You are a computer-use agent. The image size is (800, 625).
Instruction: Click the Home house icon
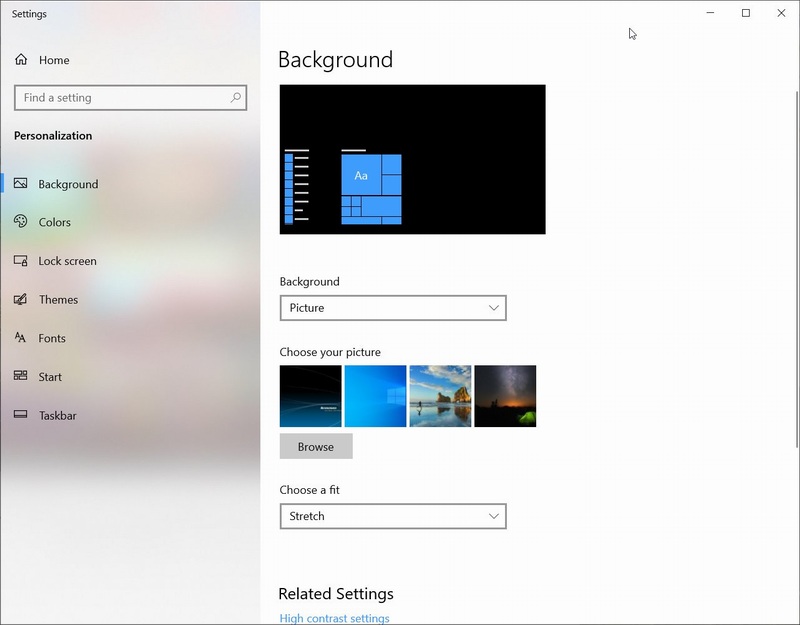21,60
